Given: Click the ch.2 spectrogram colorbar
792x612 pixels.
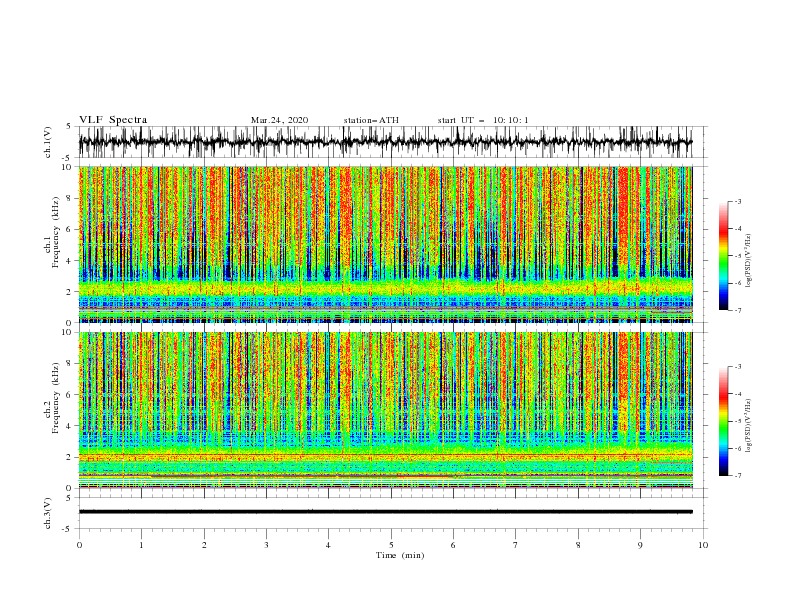Looking at the screenshot, I should (724, 421).
